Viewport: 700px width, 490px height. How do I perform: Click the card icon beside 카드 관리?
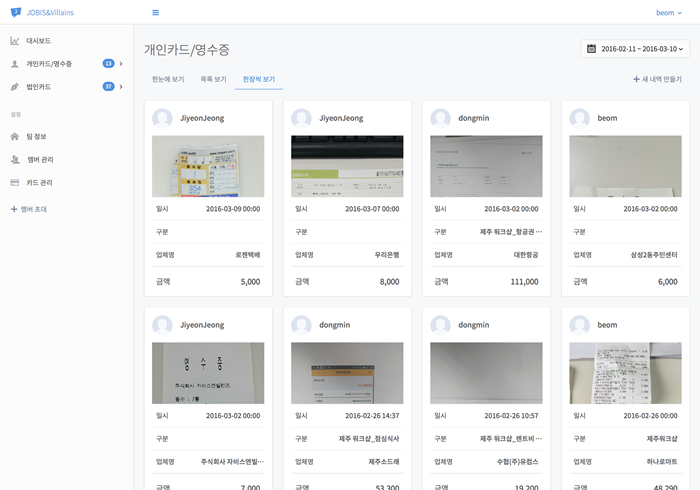(15, 183)
